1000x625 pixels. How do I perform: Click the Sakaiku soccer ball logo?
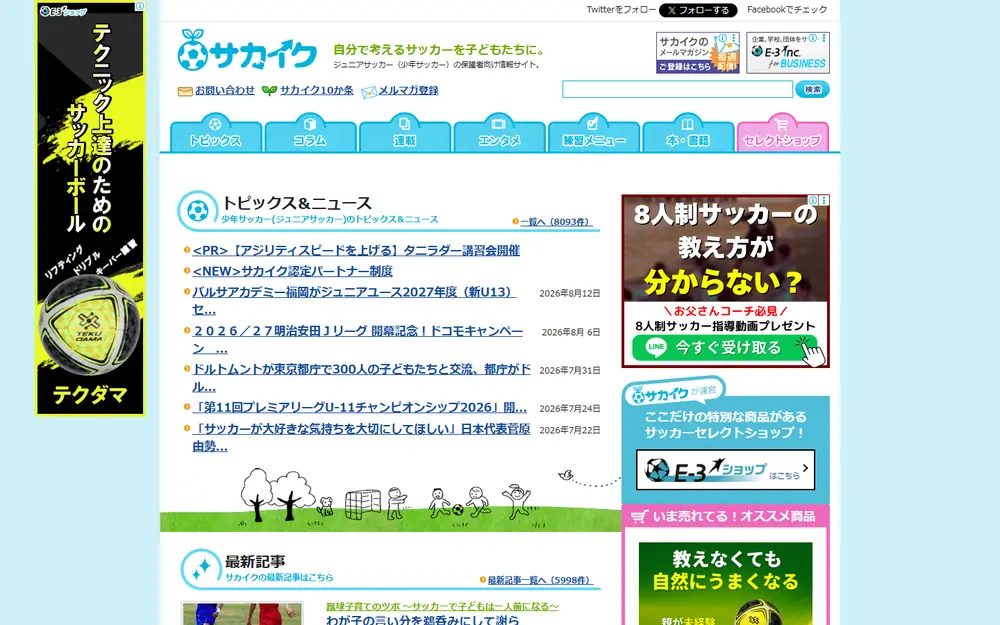(x=247, y=50)
